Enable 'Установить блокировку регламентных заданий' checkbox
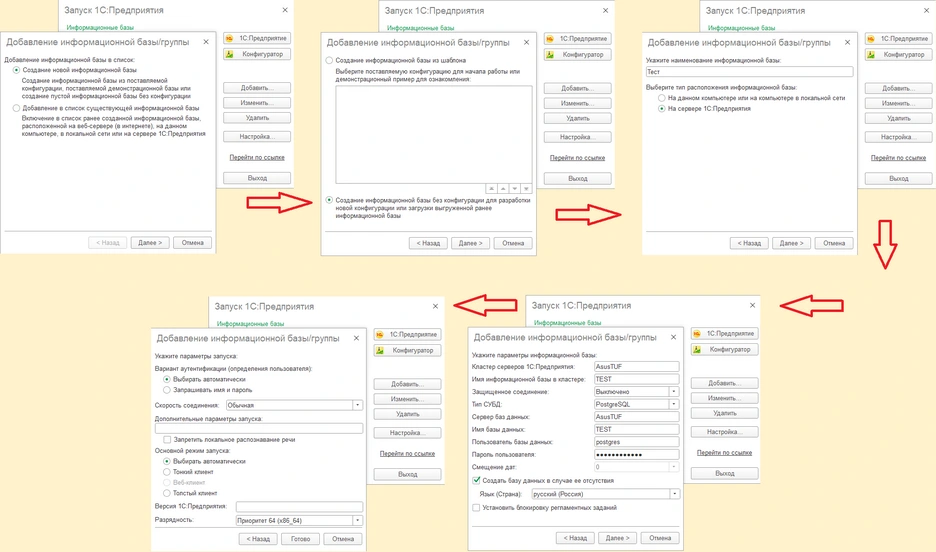This screenshot has width=936, height=552. coord(476,507)
